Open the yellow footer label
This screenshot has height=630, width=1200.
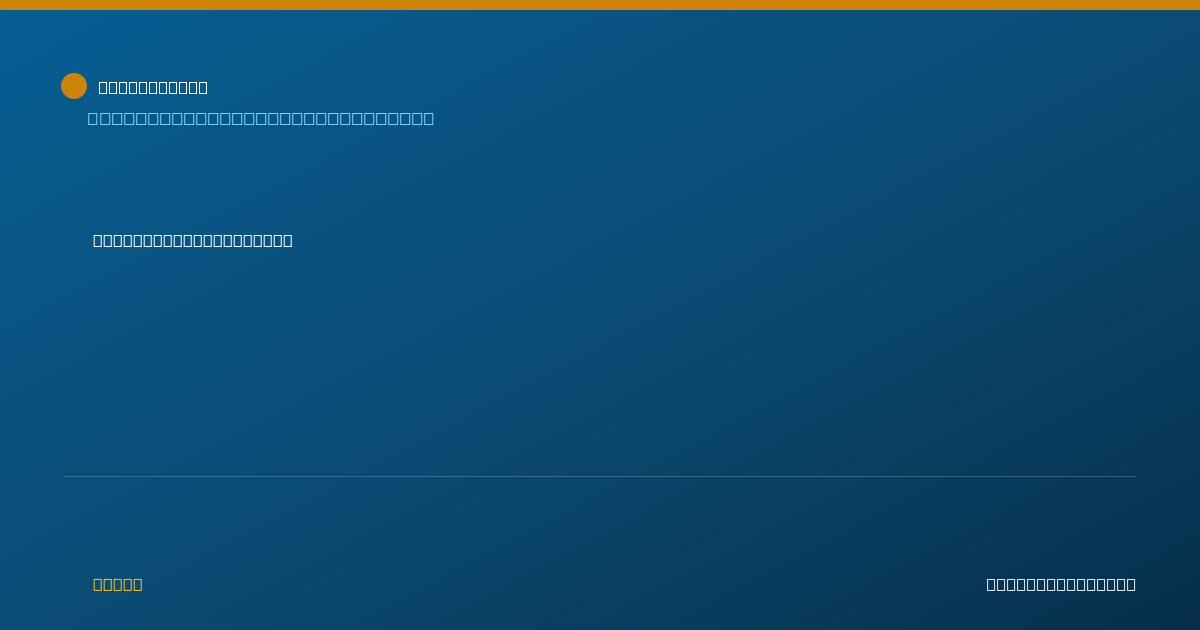118,584
